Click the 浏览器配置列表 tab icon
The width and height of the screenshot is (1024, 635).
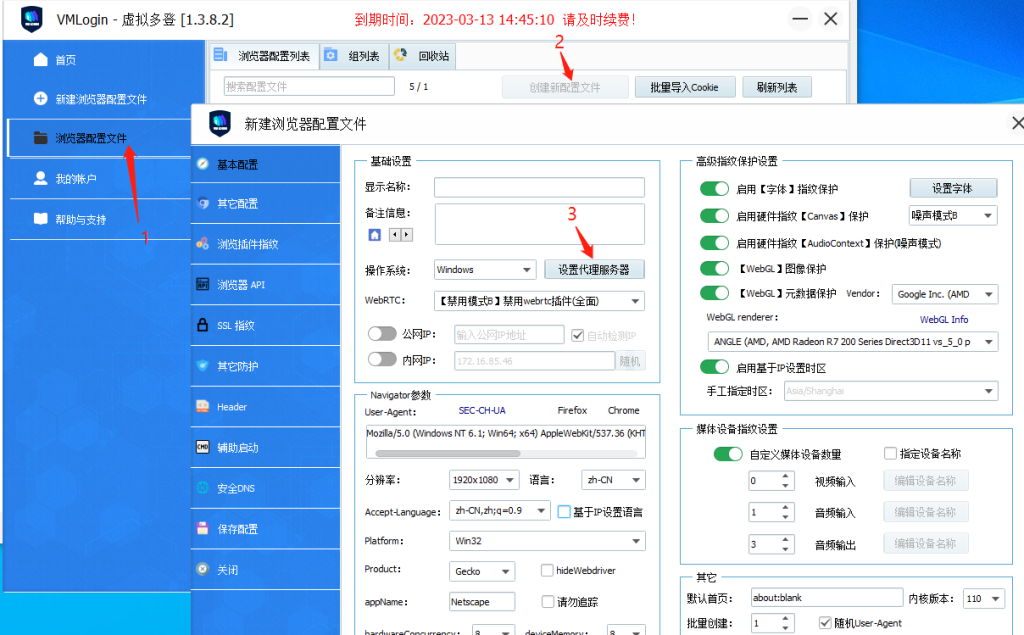[220, 54]
